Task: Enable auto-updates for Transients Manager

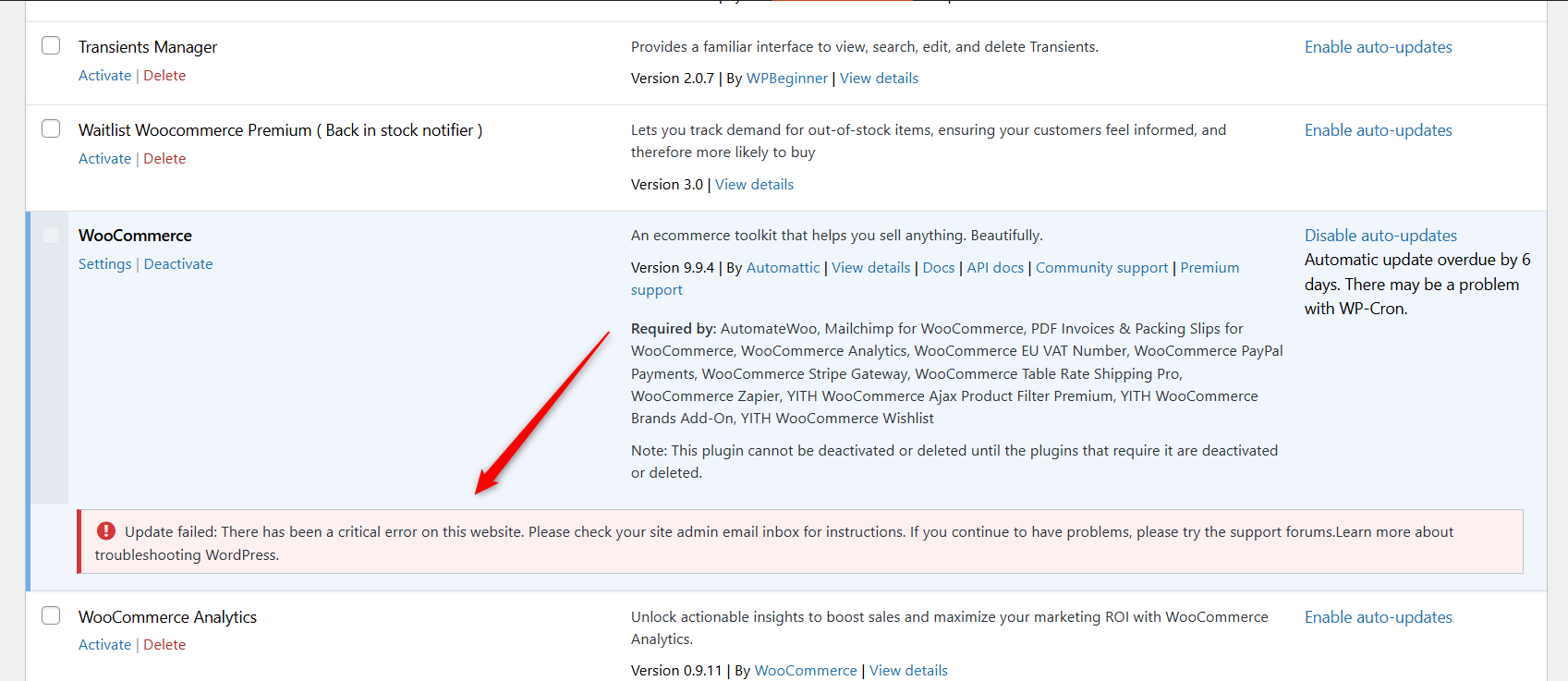Action: [1378, 47]
